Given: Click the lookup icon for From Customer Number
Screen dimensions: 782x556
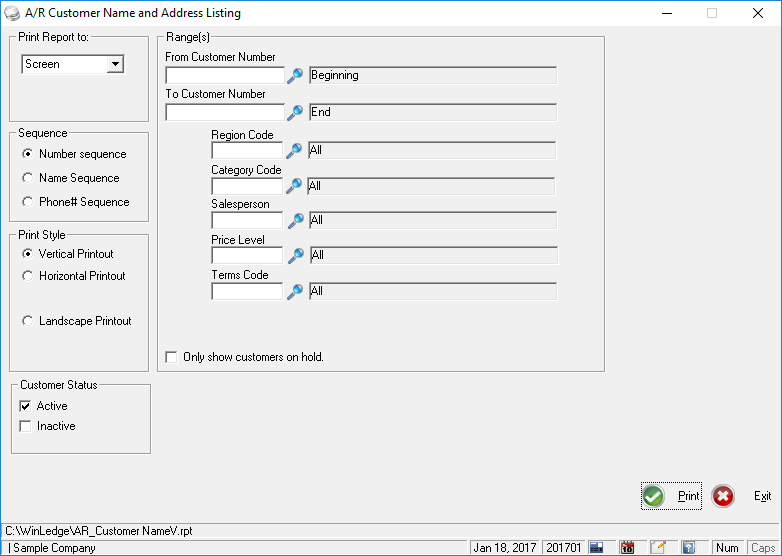Looking at the screenshot, I should [295, 75].
